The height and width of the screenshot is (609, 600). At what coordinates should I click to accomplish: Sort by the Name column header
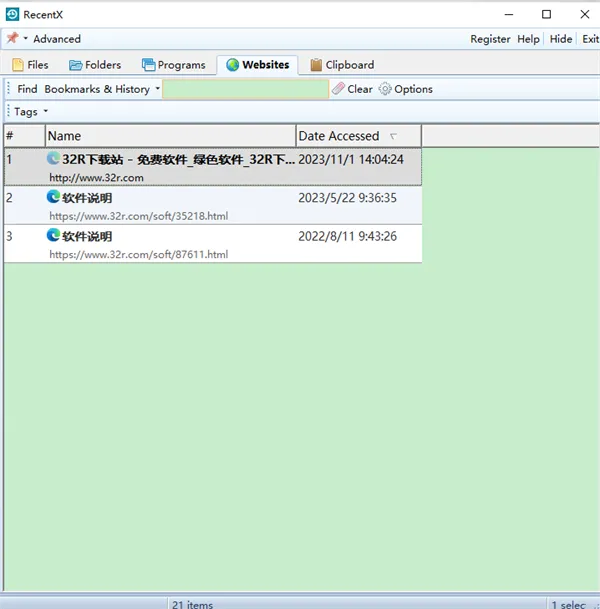(170, 136)
